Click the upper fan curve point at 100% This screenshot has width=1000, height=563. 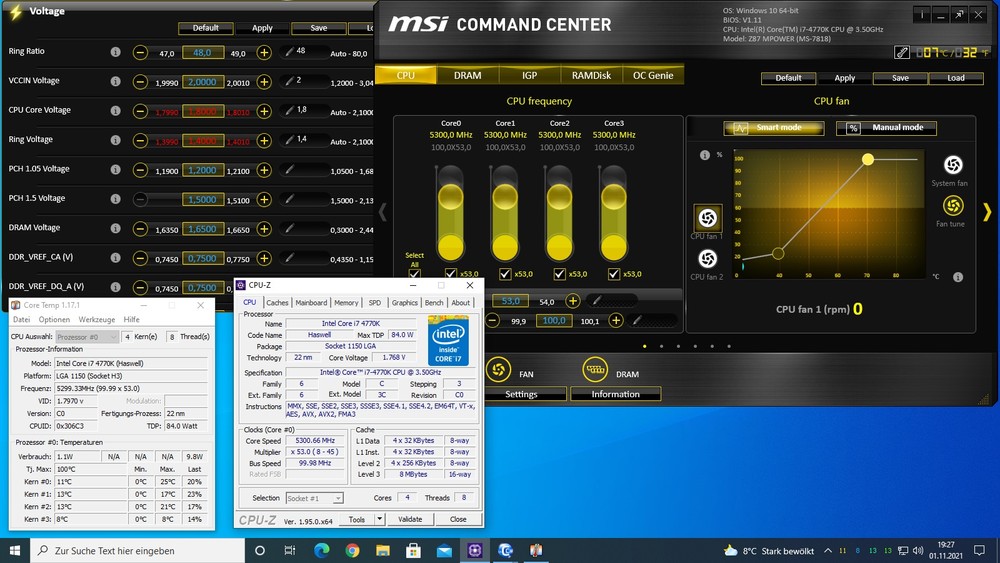click(868, 159)
